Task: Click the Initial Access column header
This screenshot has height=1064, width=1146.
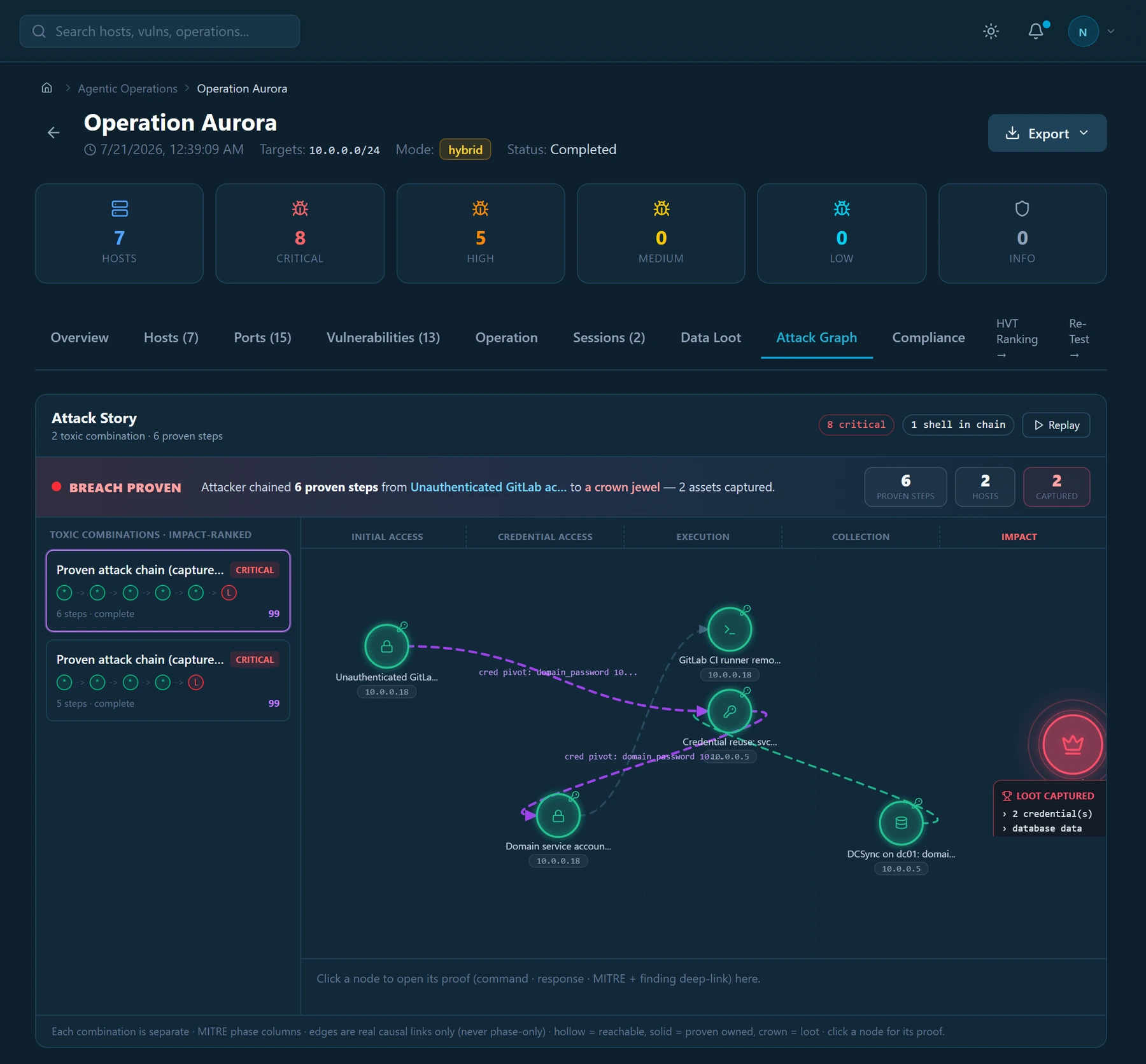Action: [x=387, y=537]
